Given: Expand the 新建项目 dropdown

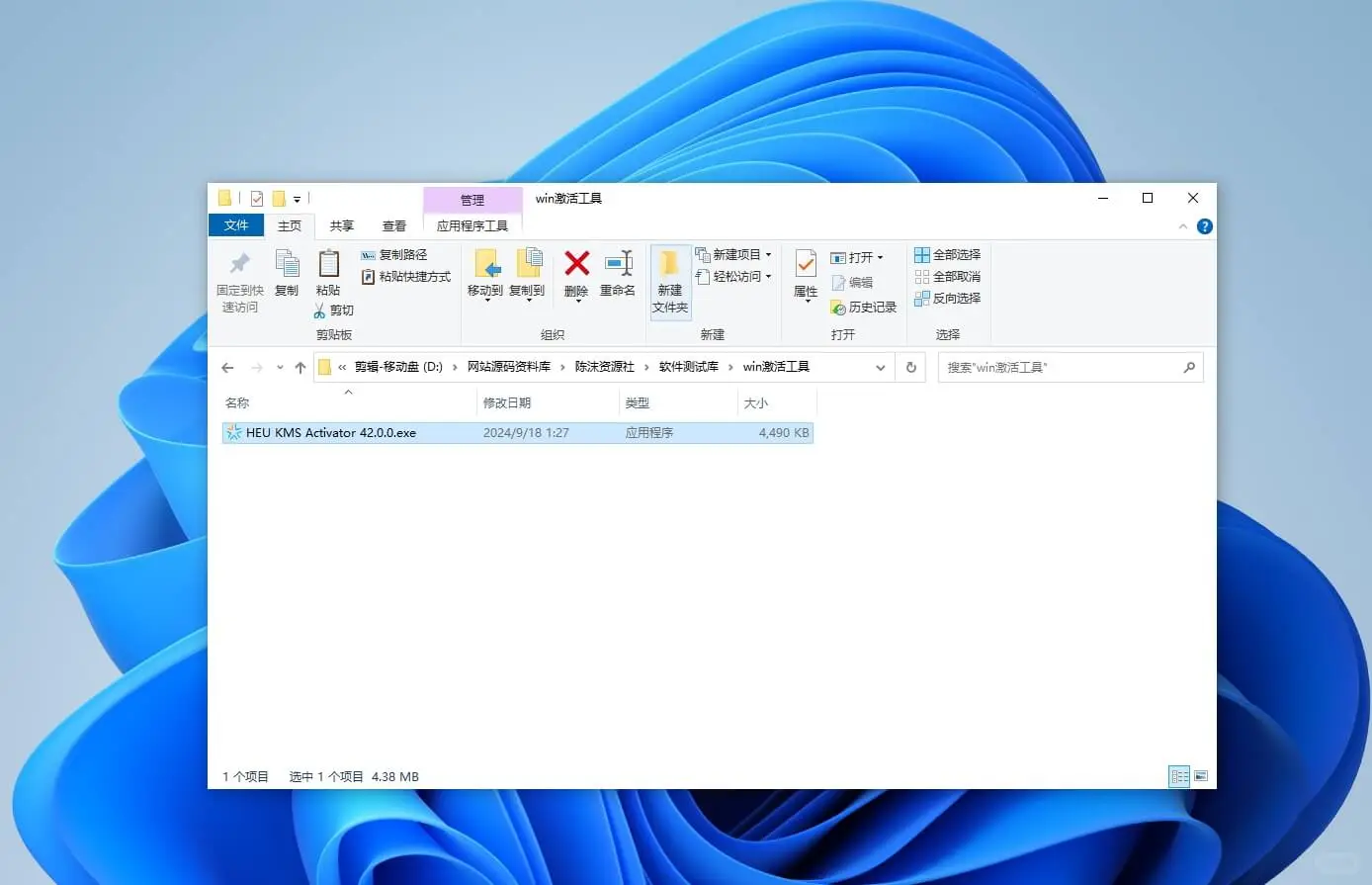Looking at the screenshot, I should [768, 254].
